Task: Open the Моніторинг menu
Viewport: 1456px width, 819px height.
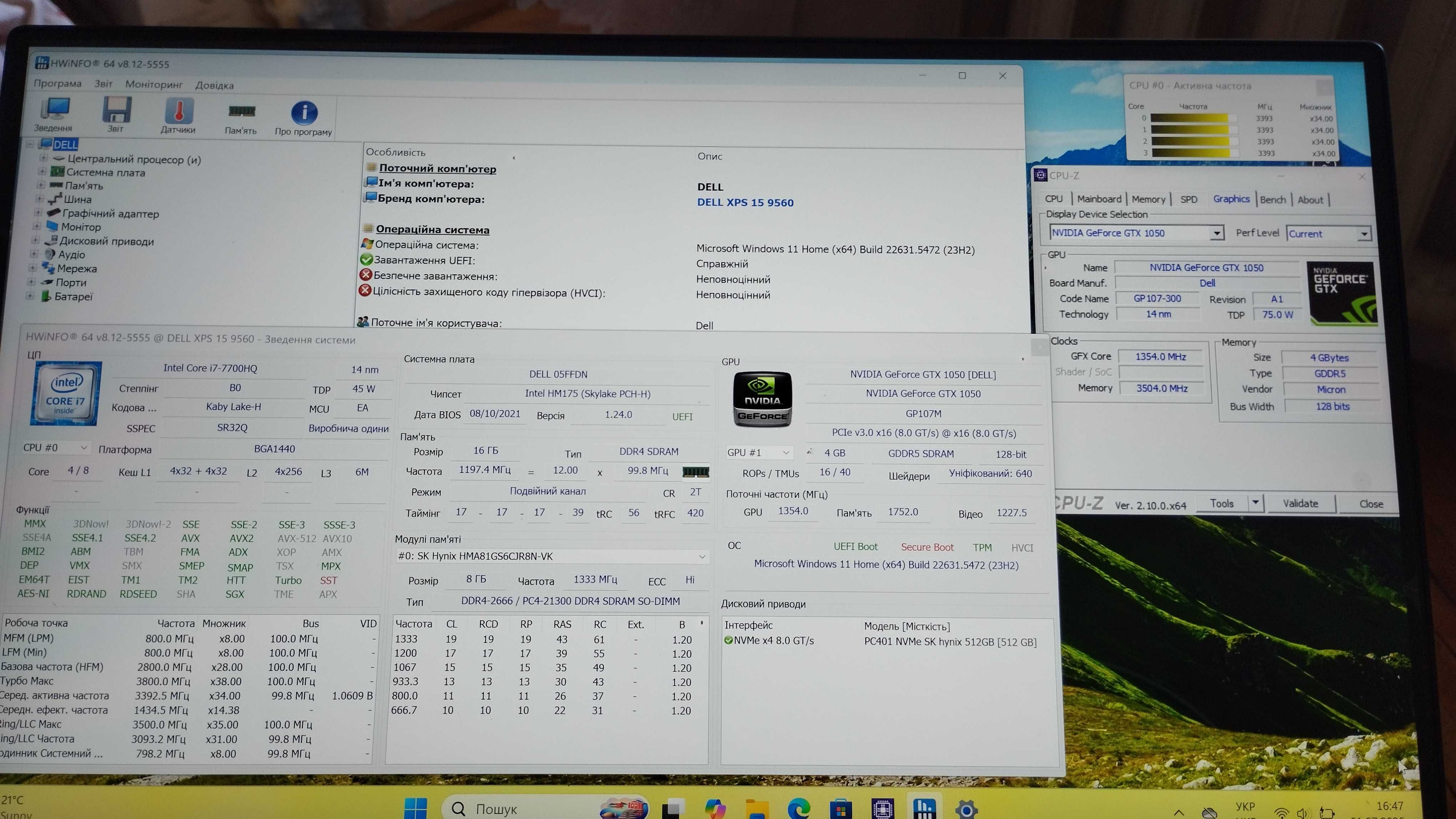Action: [154, 84]
